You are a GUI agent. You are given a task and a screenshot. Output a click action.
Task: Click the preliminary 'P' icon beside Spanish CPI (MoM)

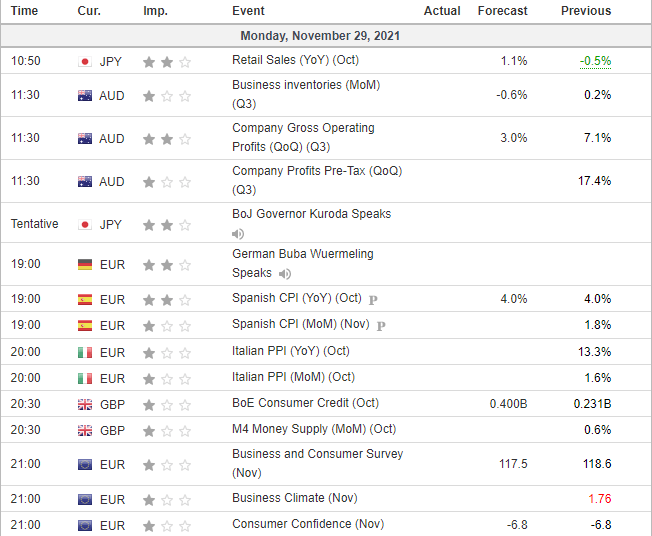click(381, 325)
